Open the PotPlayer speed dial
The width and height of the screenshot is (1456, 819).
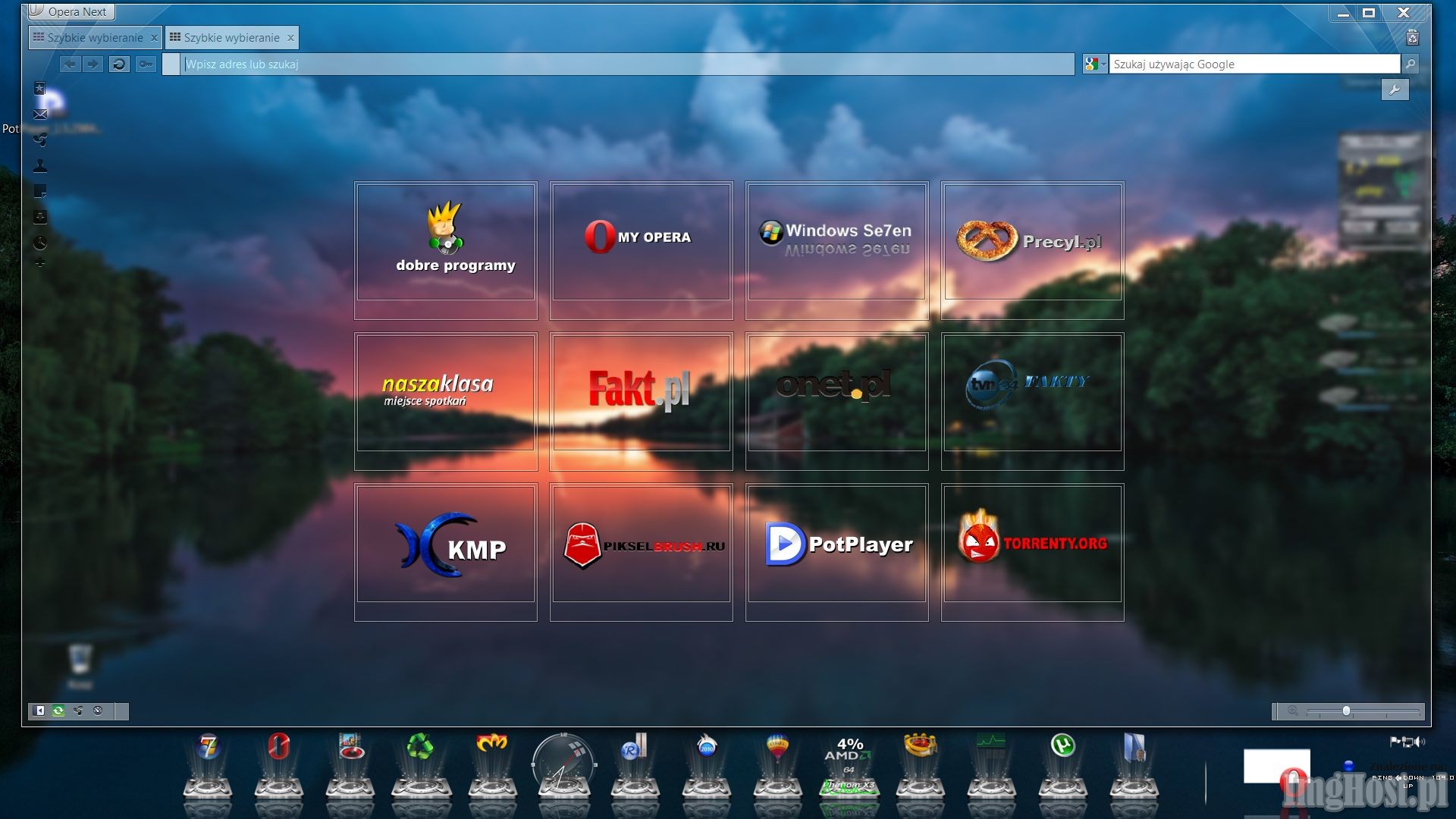[837, 552]
